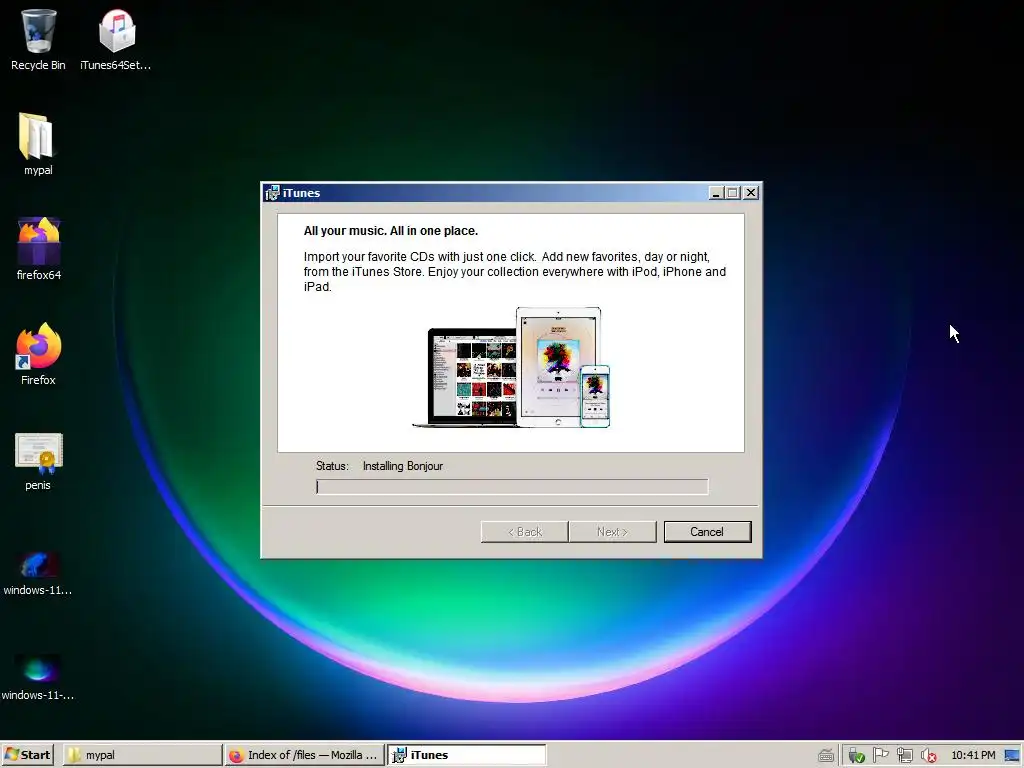Open the Action Center flag tray icon
Screen dimensions: 1024x768
click(880, 755)
